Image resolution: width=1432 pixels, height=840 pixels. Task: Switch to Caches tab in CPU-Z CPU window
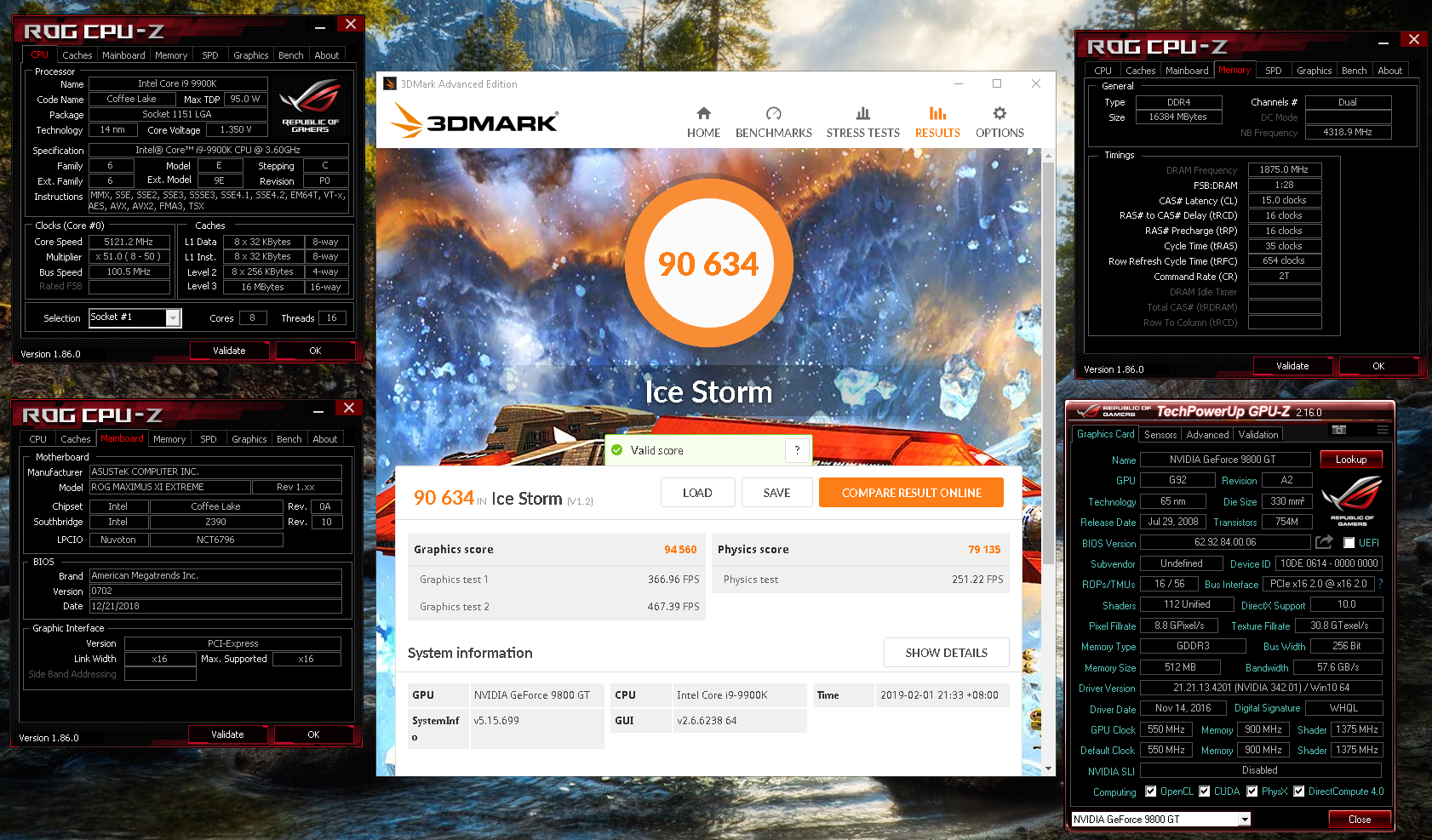pyautogui.click(x=77, y=55)
